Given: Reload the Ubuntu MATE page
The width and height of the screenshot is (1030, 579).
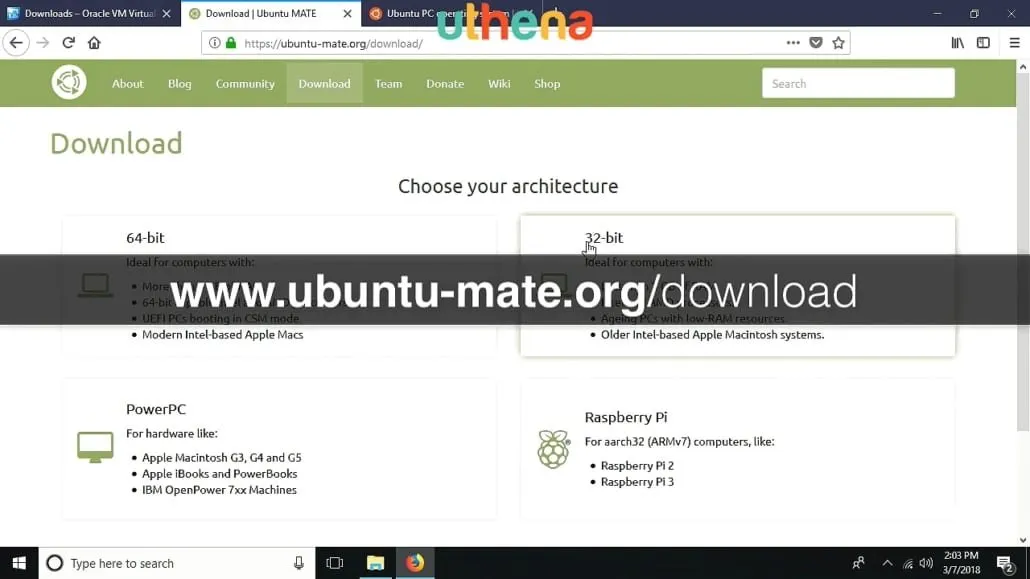Looking at the screenshot, I should click(x=68, y=43).
